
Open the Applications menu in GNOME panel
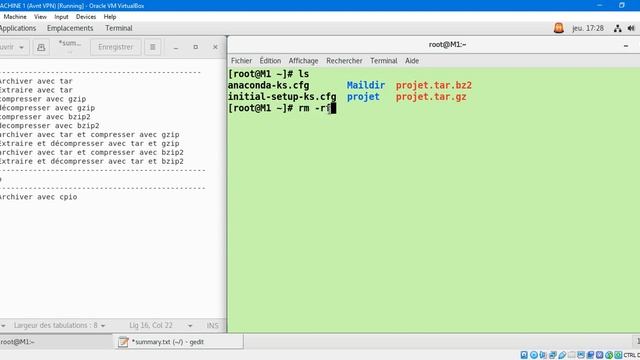point(17,28)
